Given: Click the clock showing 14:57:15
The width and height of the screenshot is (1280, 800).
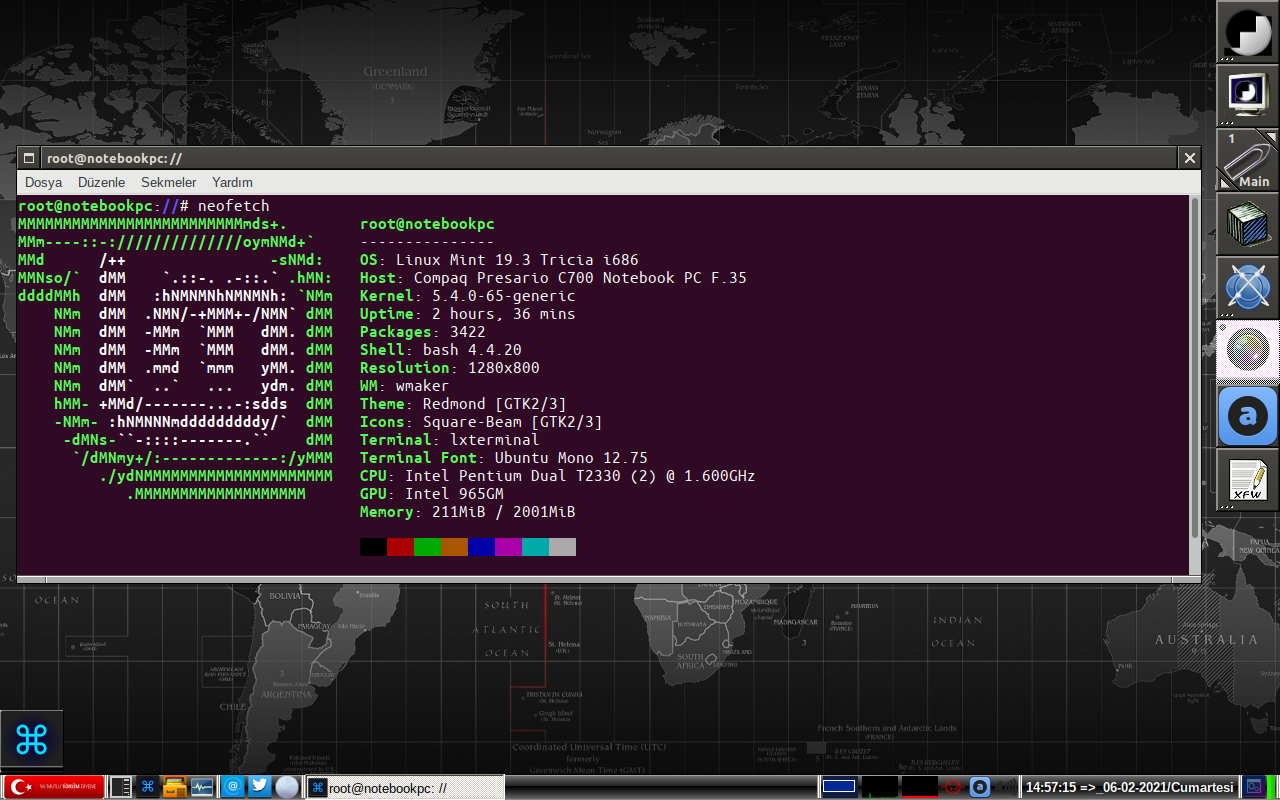Looking at the screenshot, I should point(1130,787).
